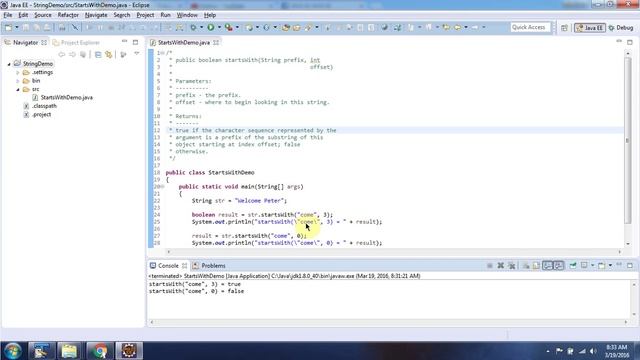Open the External Tools dropdown arrow
Image resolution: width=640 pixels, height=360 pixels.
coord(237,27)
